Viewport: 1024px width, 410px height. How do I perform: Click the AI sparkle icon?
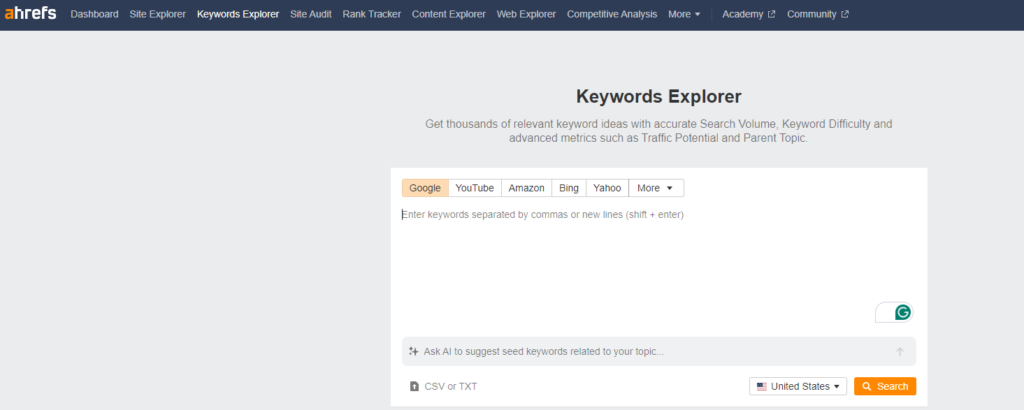coord(413,351)
